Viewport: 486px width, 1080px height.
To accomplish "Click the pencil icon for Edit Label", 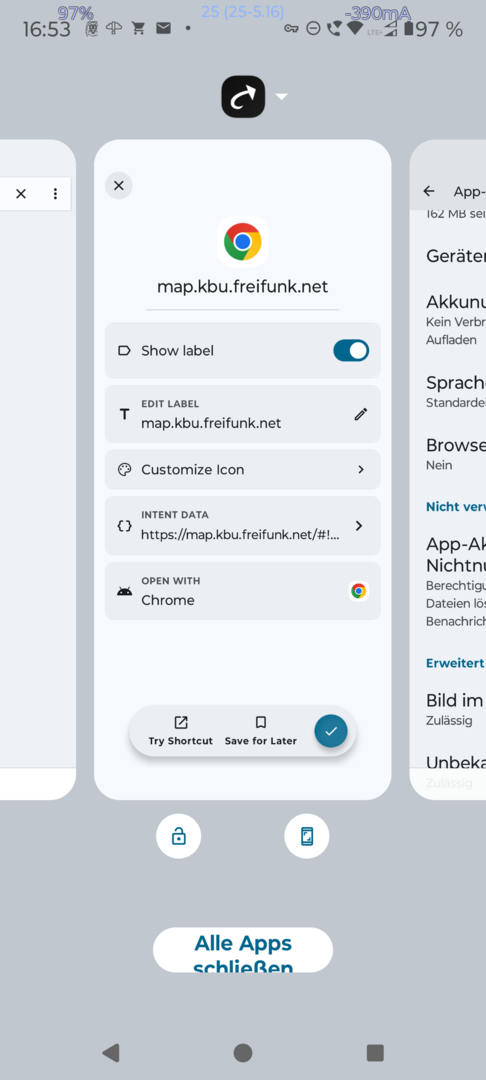I will click(x=360, y=414).
